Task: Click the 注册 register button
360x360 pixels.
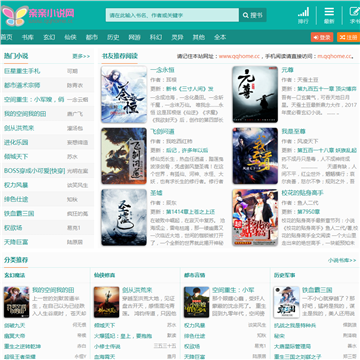Action: [348, 37]
